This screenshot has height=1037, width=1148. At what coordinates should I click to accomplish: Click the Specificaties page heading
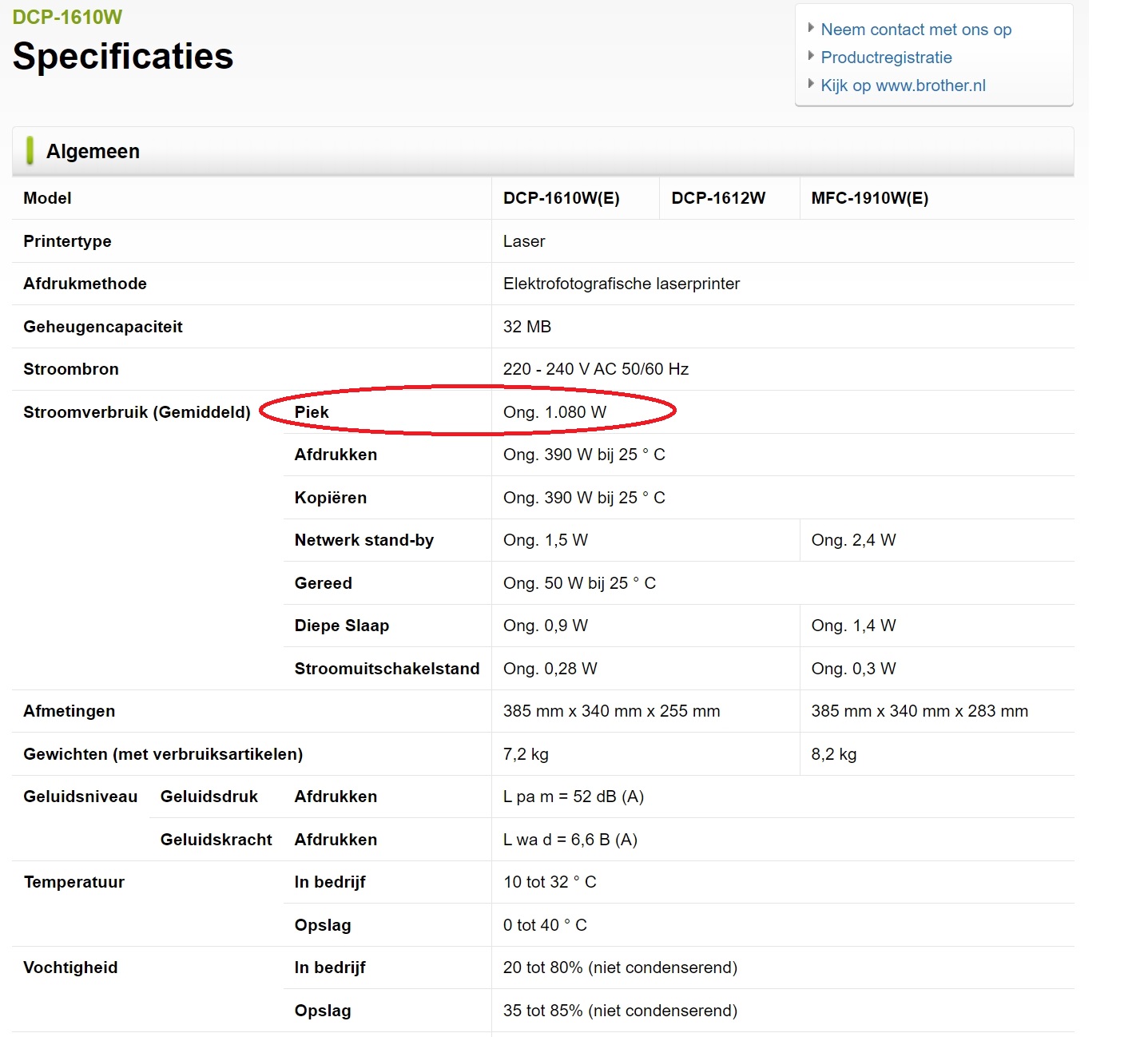coord(123,56)
